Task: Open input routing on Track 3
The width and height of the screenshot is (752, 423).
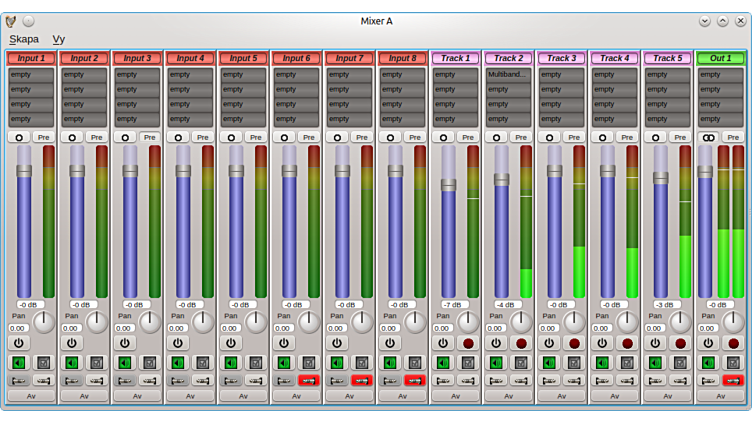Action: (549, 380)
